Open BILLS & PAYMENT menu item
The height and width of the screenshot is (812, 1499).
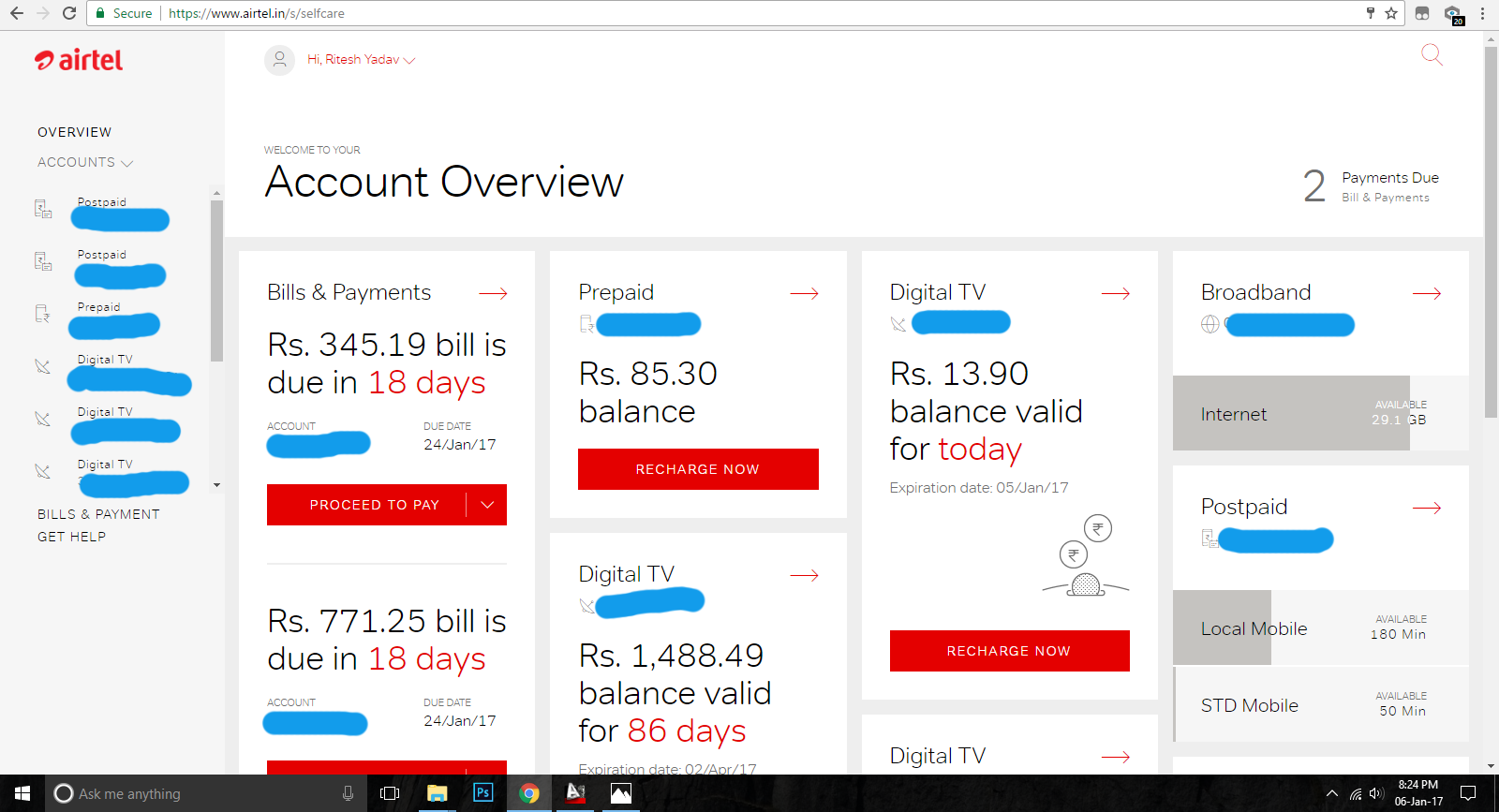click(x=98, y=514)
